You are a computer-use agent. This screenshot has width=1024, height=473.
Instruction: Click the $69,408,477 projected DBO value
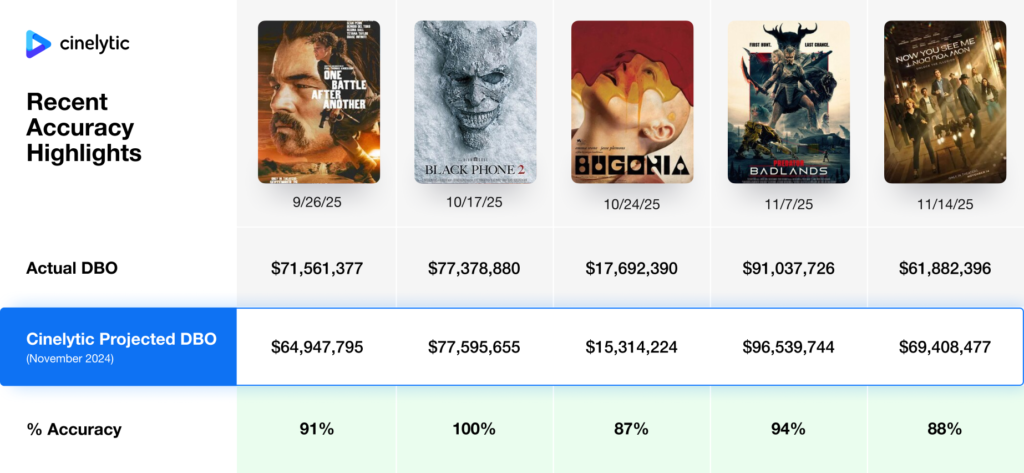click(x=945, y=347)
